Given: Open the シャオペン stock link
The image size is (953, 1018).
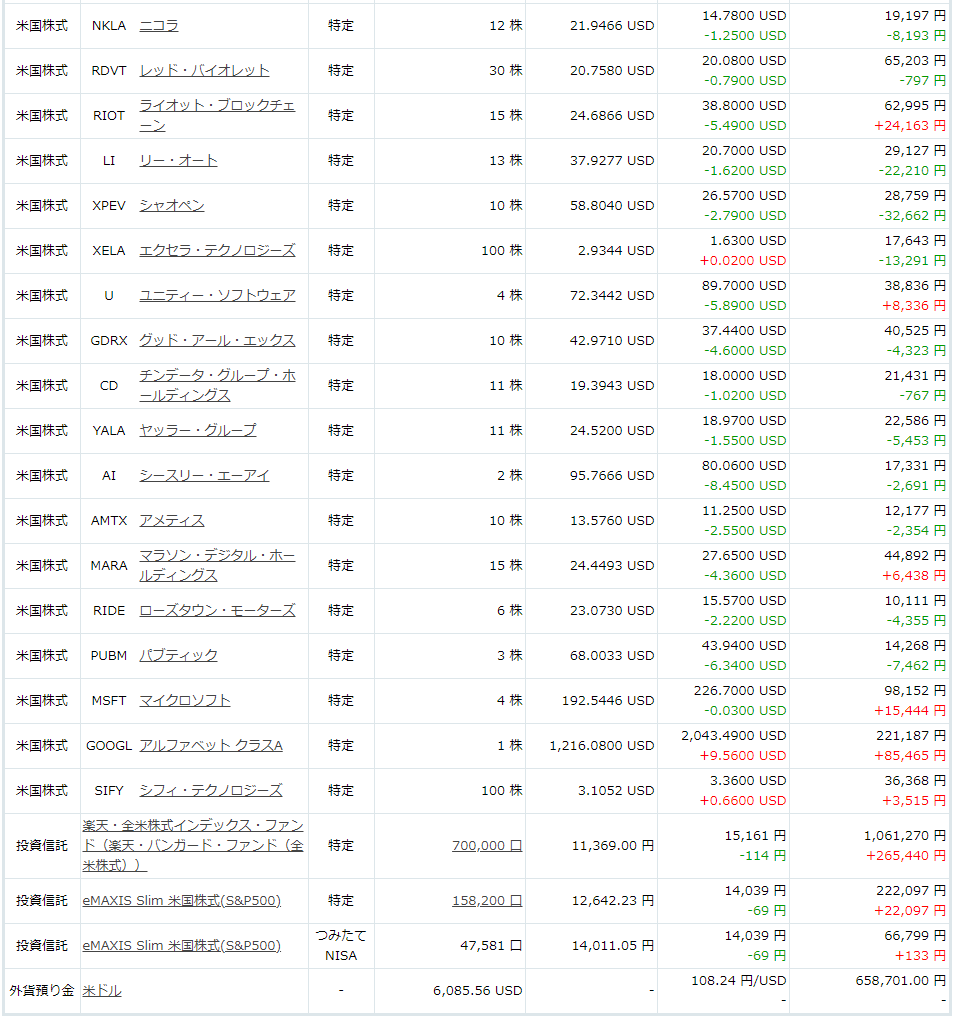Looking at the screenshot, I should (x=171, y=205).
